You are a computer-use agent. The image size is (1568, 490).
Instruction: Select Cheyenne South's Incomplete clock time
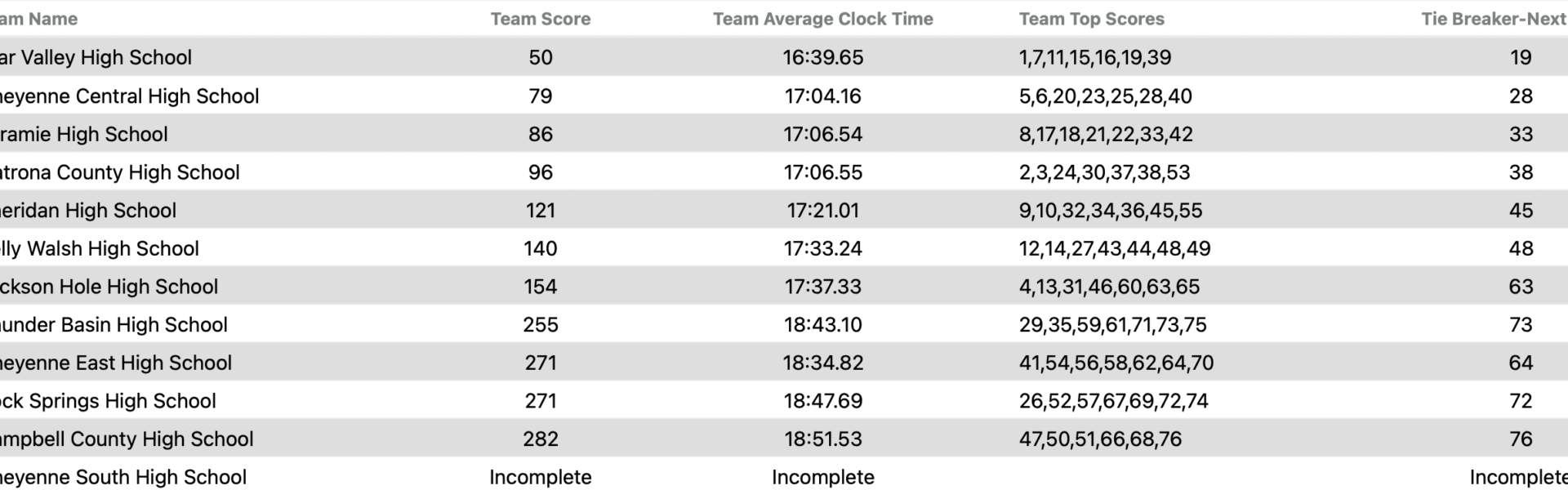point(822,477)
